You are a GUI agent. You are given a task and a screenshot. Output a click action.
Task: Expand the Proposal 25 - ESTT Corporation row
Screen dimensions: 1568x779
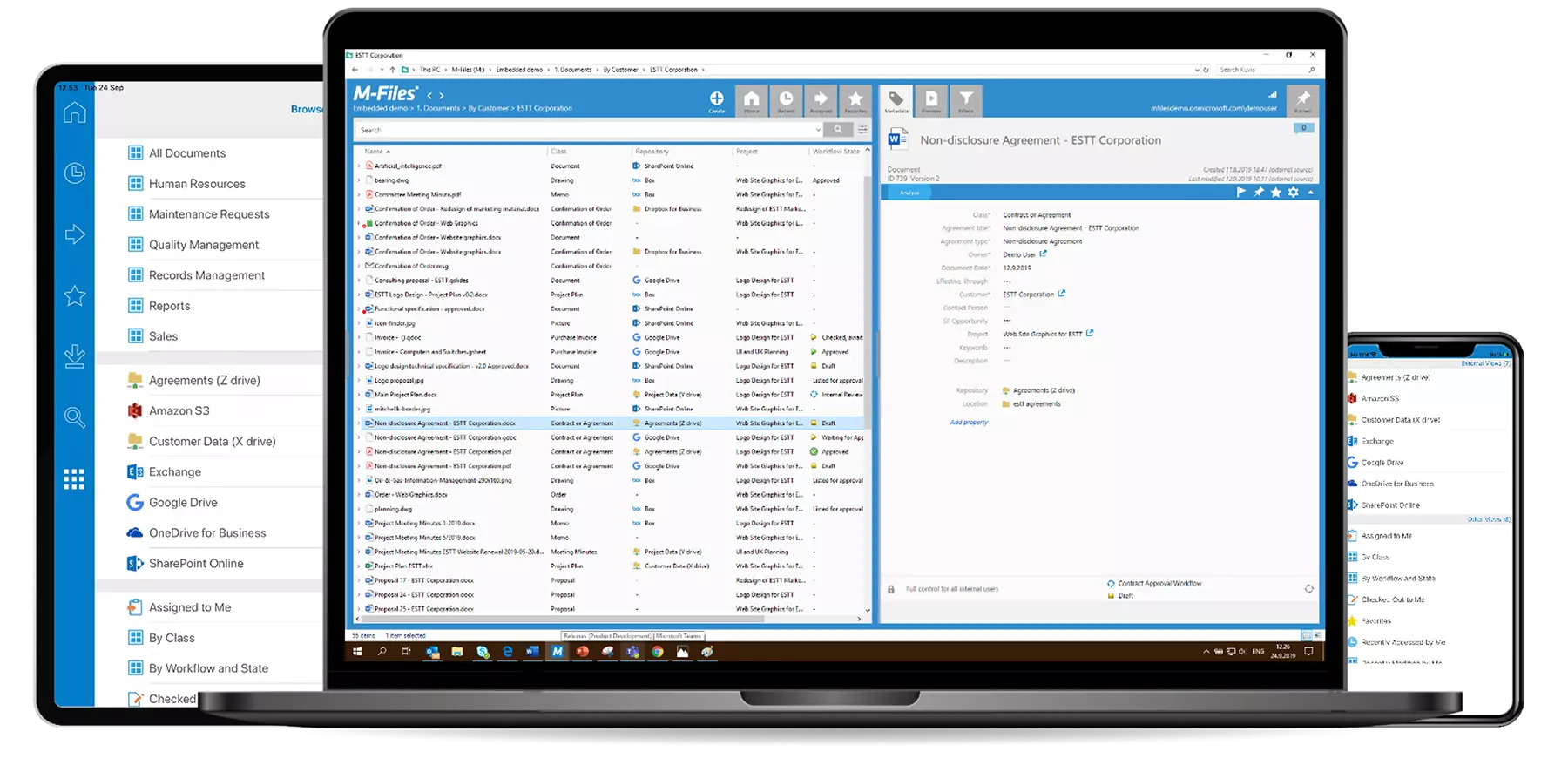pyautogui.click(x=359, y=609)
